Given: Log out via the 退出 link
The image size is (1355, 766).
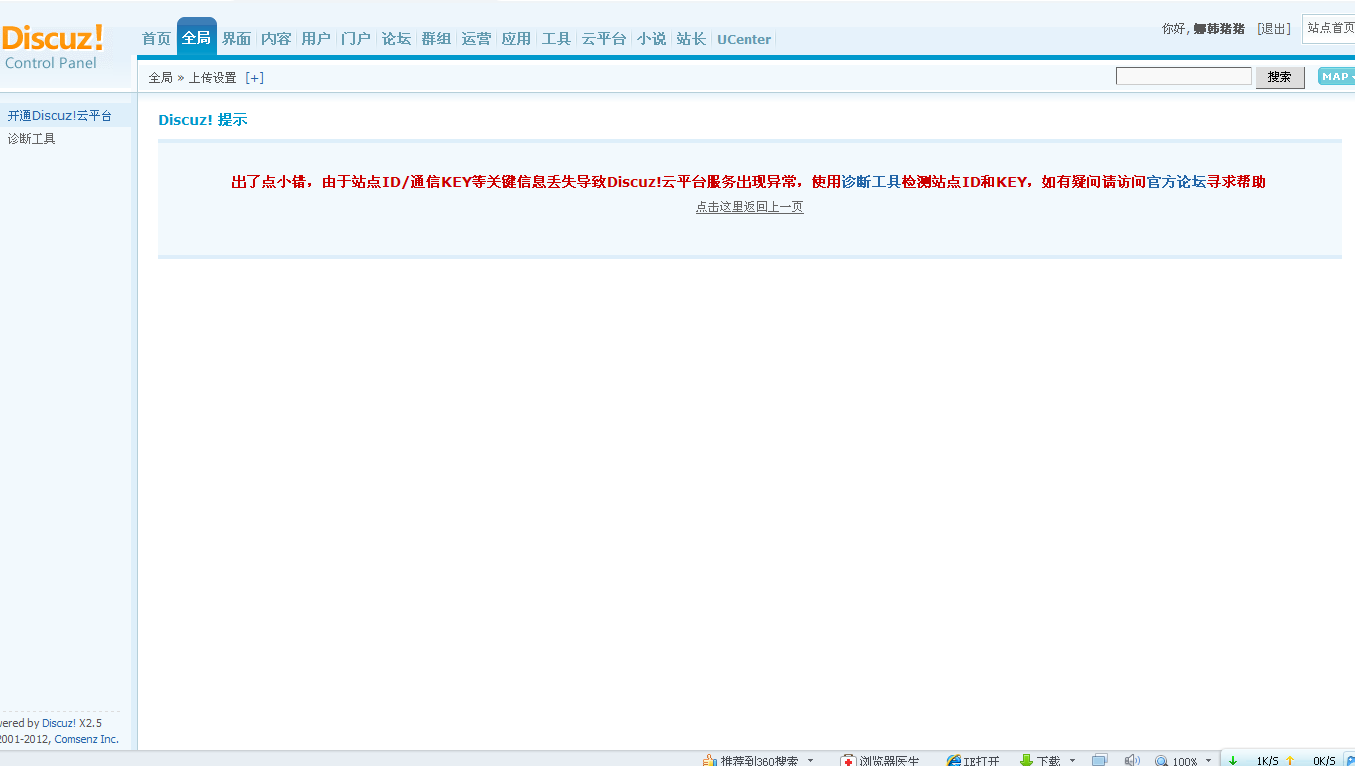Looking at the screenshot, I should 1274,29.
